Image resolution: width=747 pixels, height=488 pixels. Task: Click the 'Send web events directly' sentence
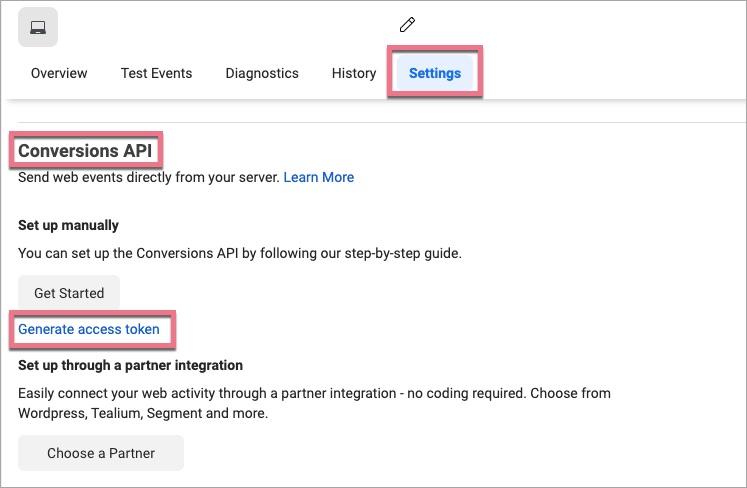[x=148, y=177]
